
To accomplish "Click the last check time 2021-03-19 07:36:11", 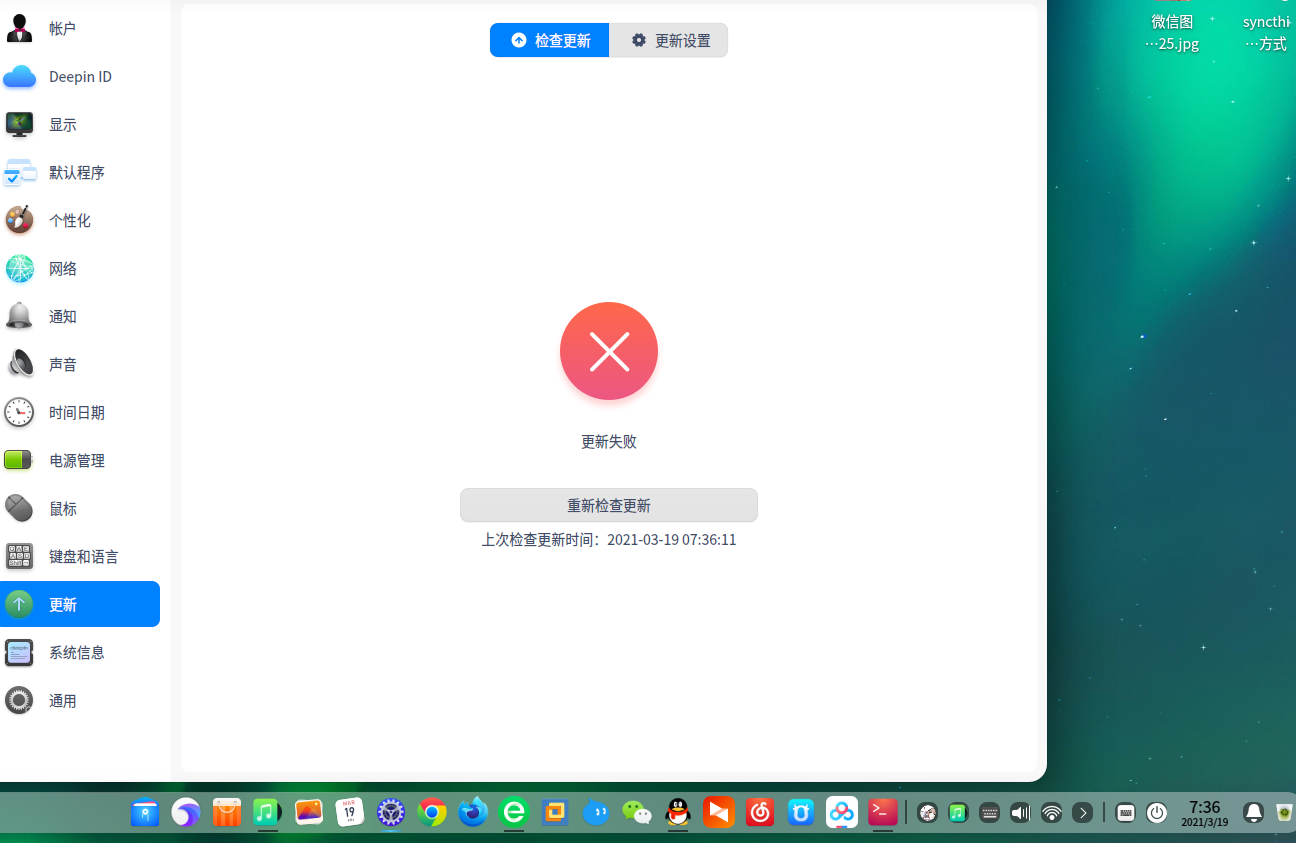I will tap(672, 540).
